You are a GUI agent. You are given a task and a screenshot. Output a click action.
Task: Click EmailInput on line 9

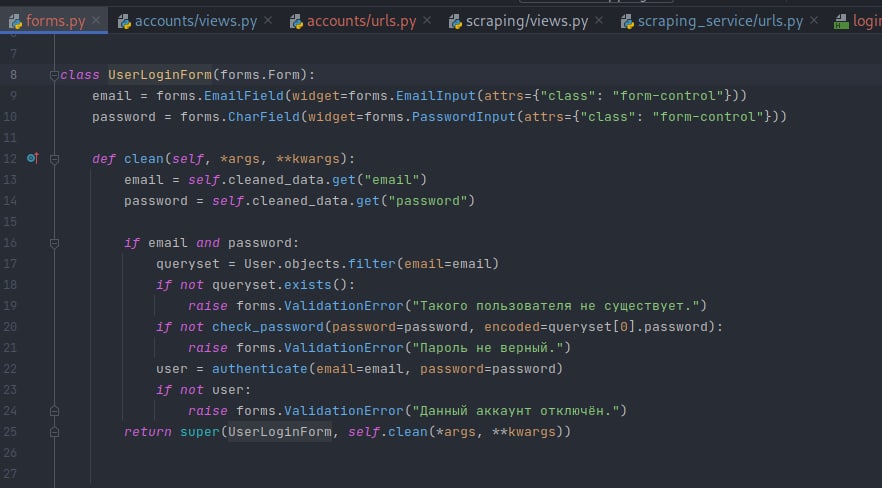(436, 96)
